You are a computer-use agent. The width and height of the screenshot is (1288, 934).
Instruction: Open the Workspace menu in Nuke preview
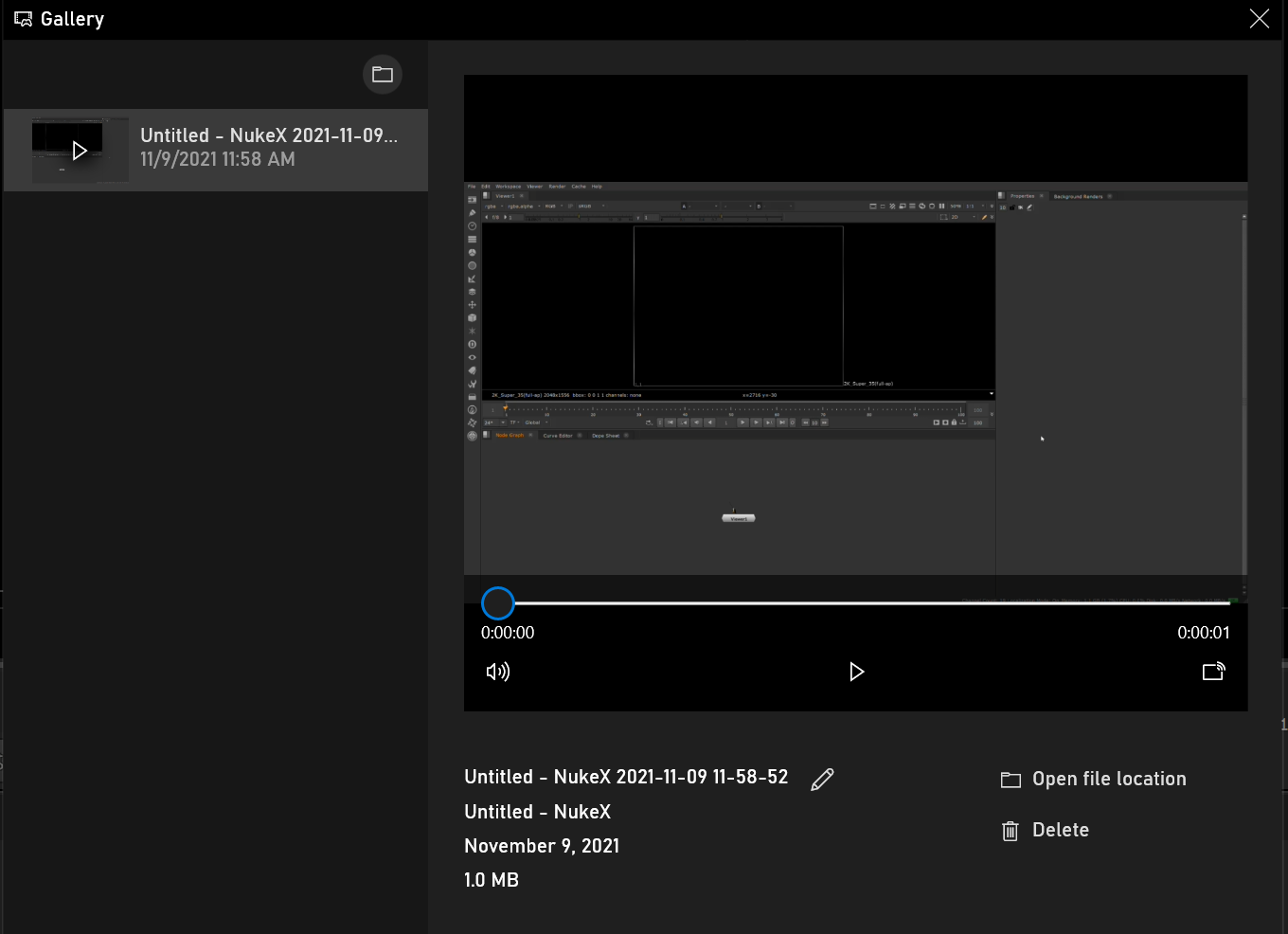(508, 187)
